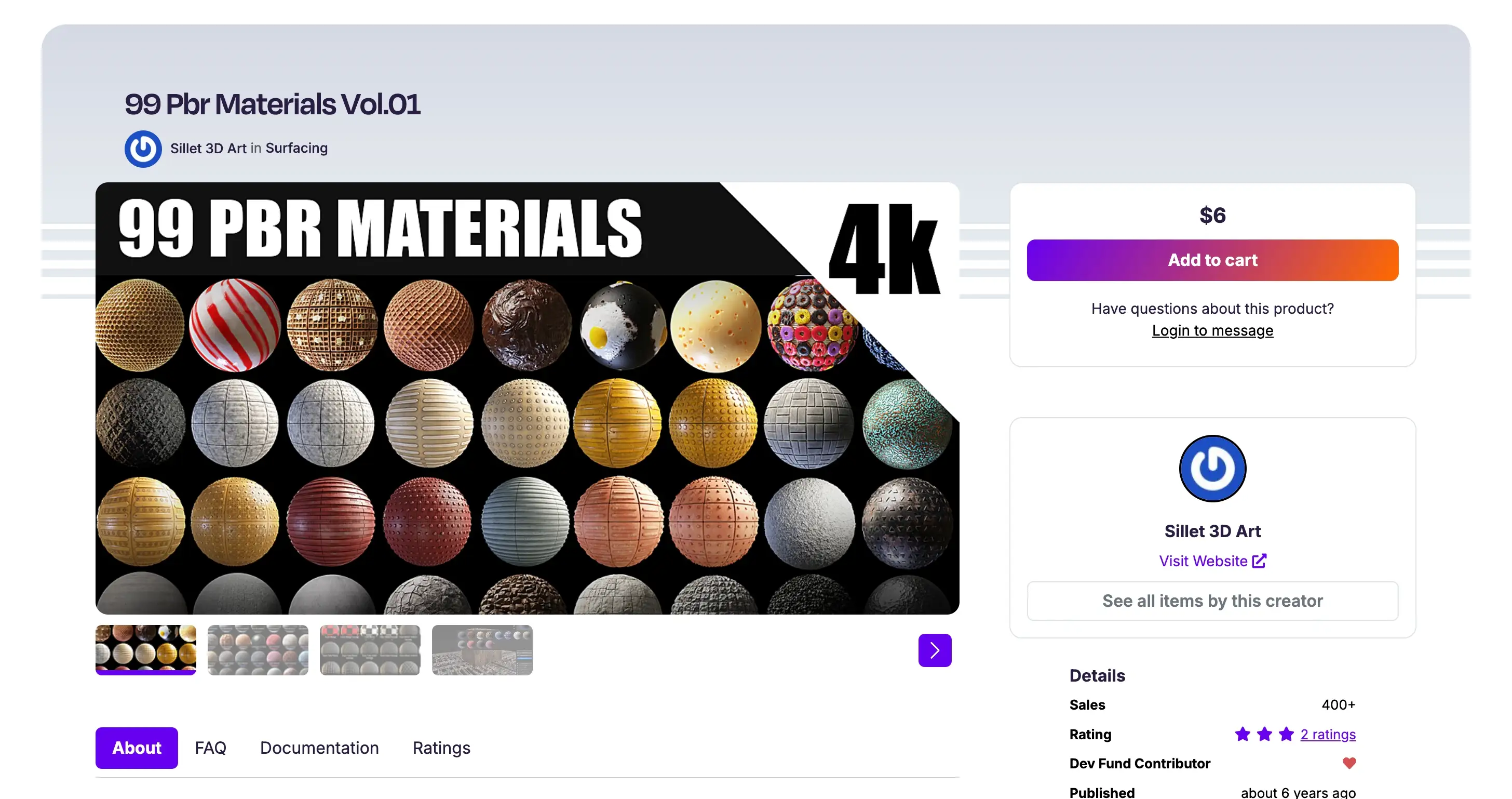Click the next-image arrow button below the gallery
This screenshot has width=1512, height=799.
coord(935,650)
